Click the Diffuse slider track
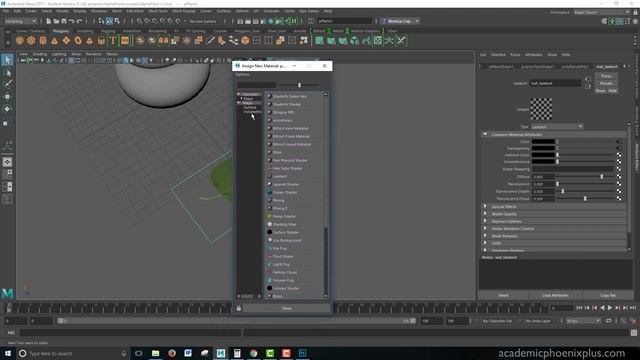This screenshot has height=360, width=640. (x=586, y=177)
